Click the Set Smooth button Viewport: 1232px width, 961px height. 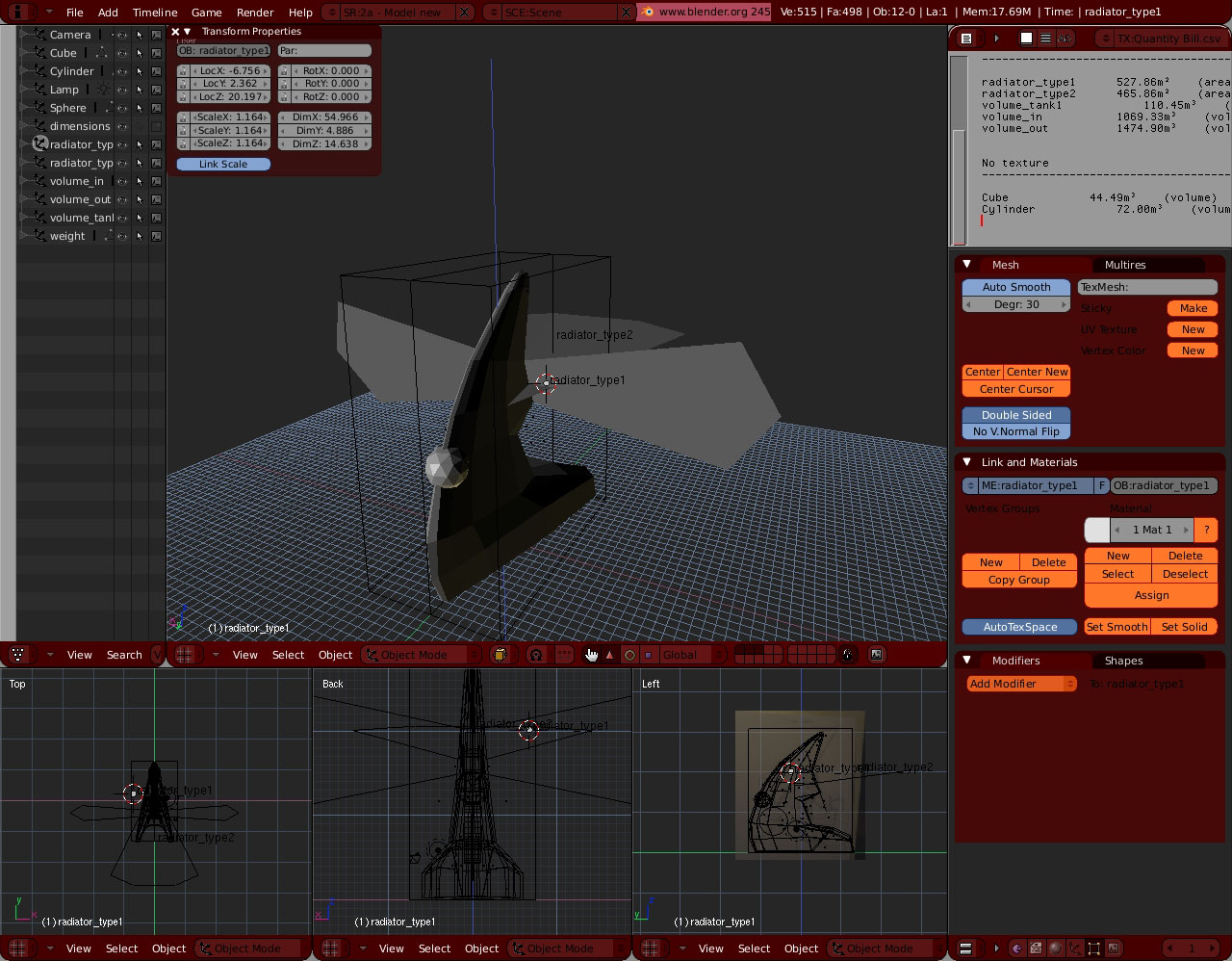tap(1116, 627)
